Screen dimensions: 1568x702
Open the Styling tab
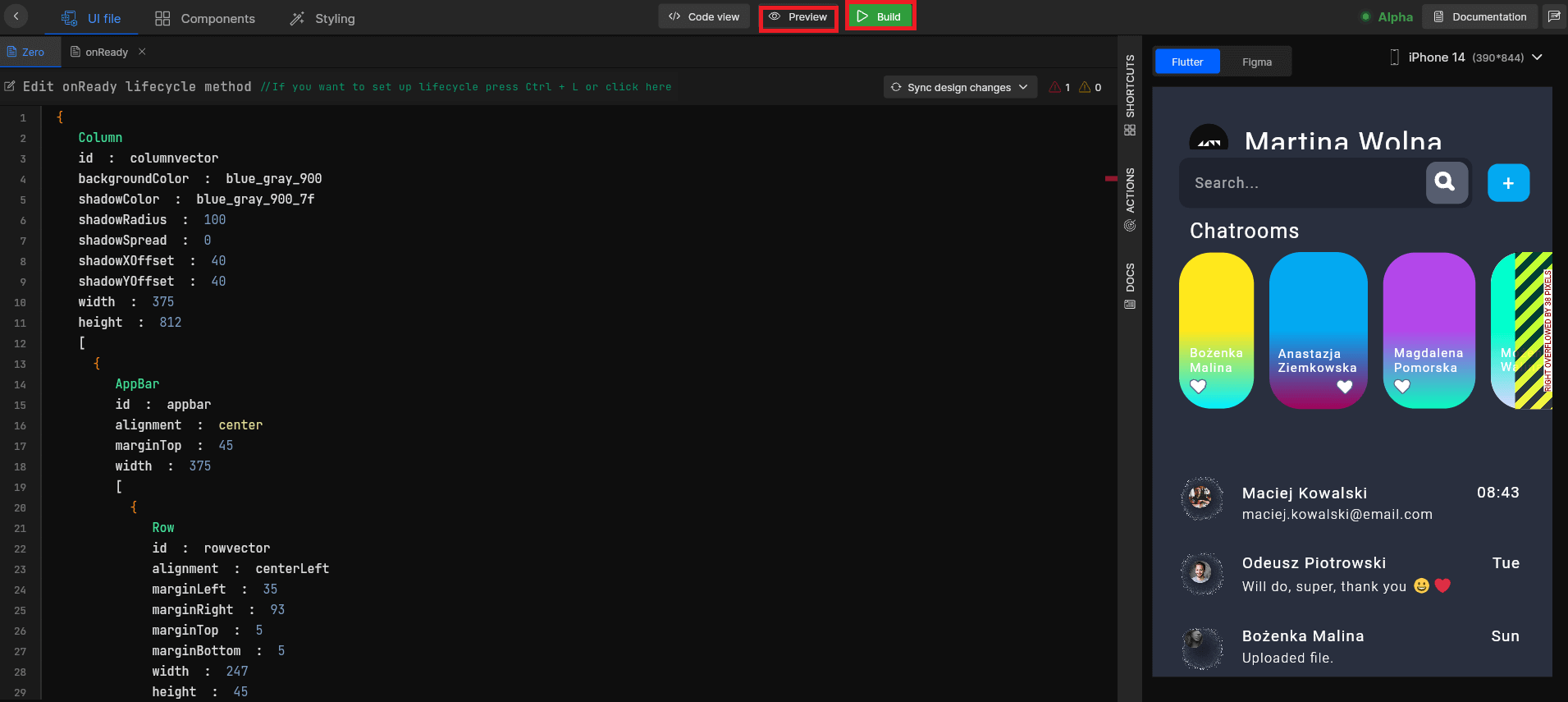[x=322, y=18]
